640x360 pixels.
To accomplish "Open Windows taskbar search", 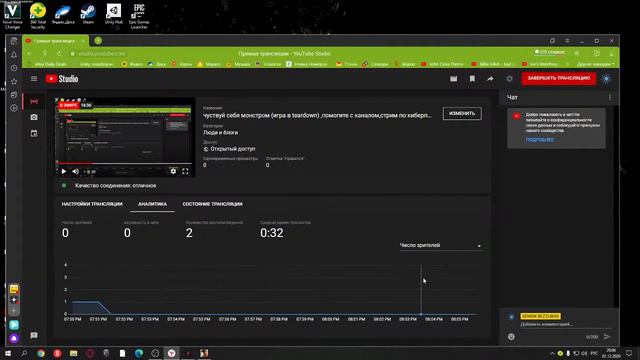I will [24, 353].
